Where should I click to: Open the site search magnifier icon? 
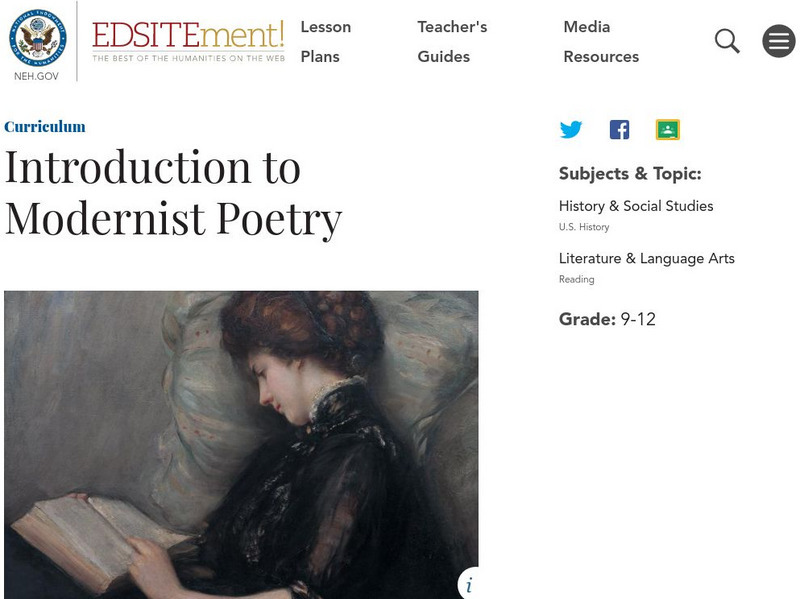(x=727, y=41)
